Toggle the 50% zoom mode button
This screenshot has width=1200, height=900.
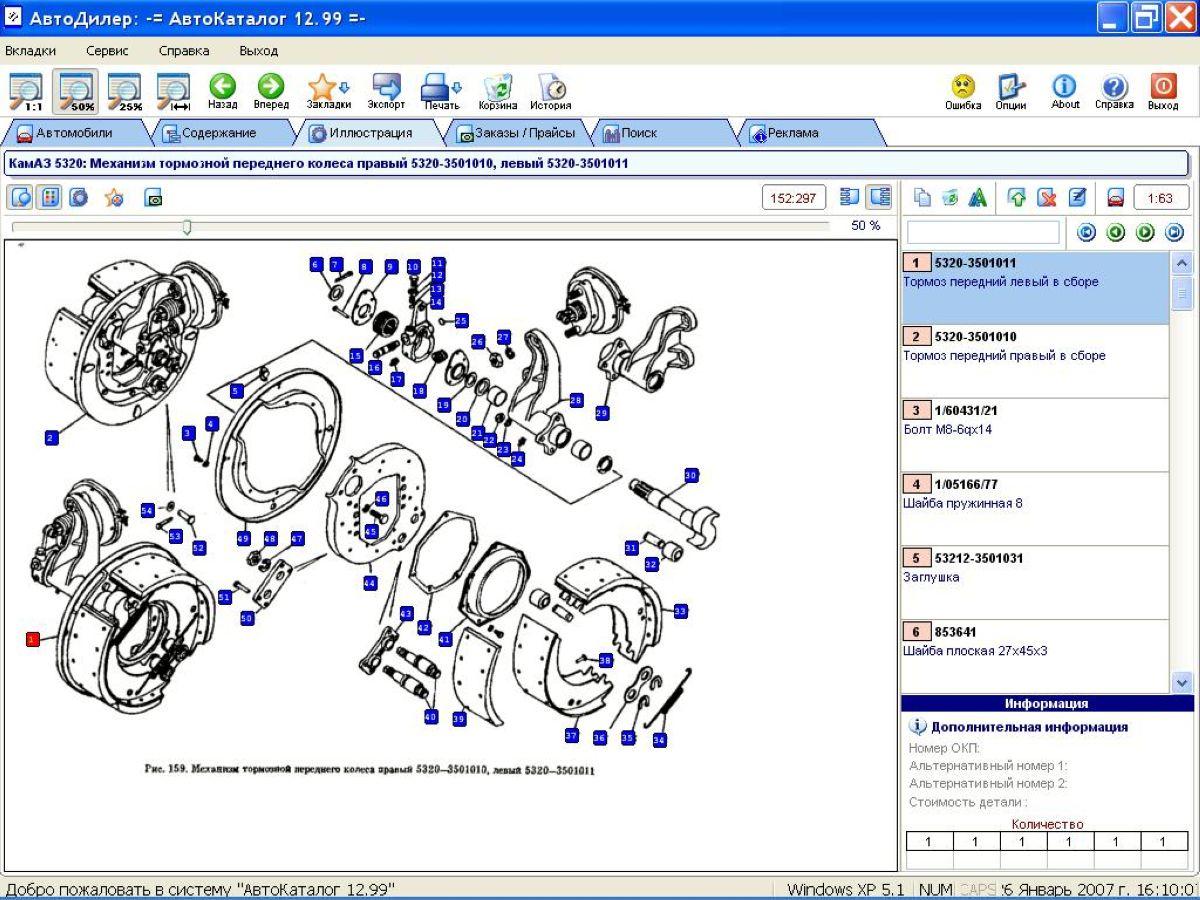75,92
